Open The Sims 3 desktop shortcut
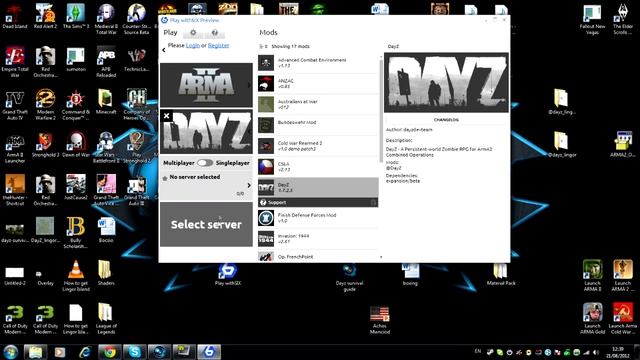The height and width of the screenshot is (360, 640). tap(76, 16)
